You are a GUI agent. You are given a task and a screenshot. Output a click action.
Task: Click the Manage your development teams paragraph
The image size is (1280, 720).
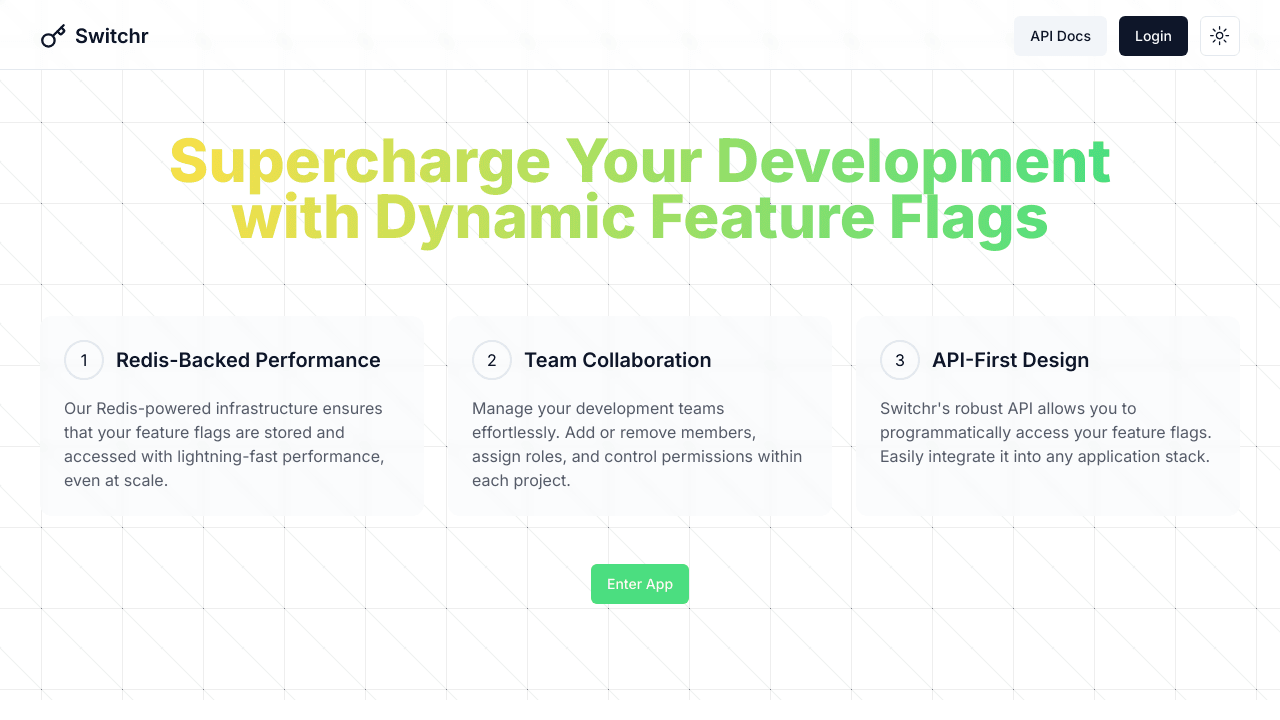pyautogui.click(x=636, y=444)
